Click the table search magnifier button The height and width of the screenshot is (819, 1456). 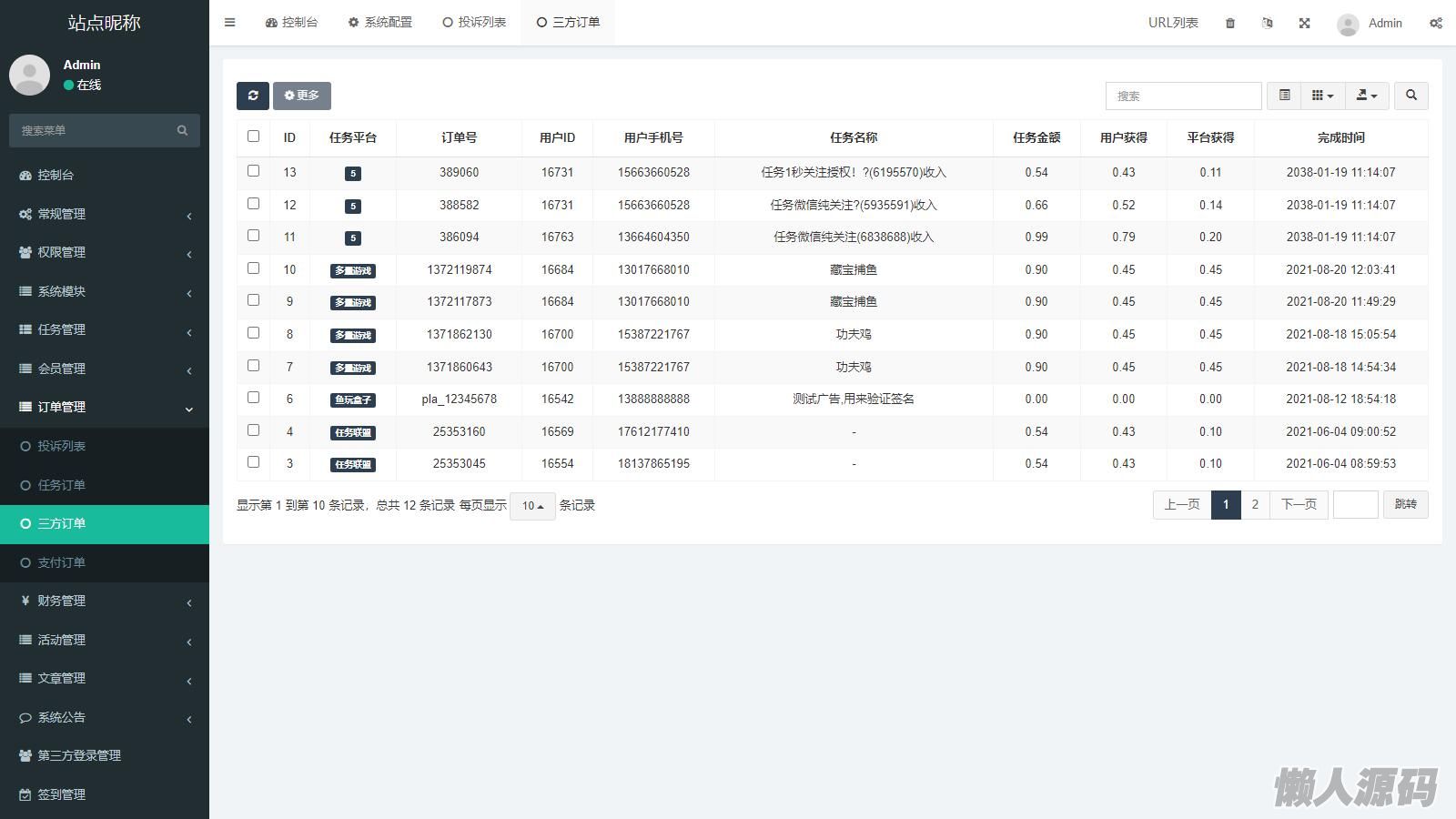click(x=1410, y=96)
